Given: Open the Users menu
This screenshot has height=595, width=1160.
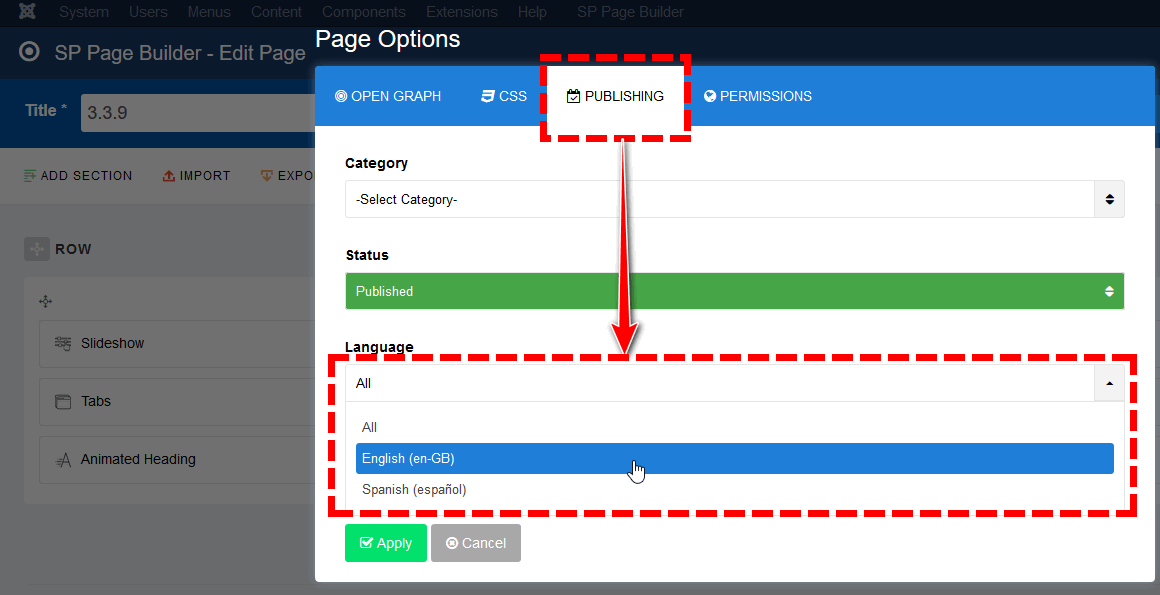Looking at the screenshot, I should pyautogui.click(x=148, y=12).
